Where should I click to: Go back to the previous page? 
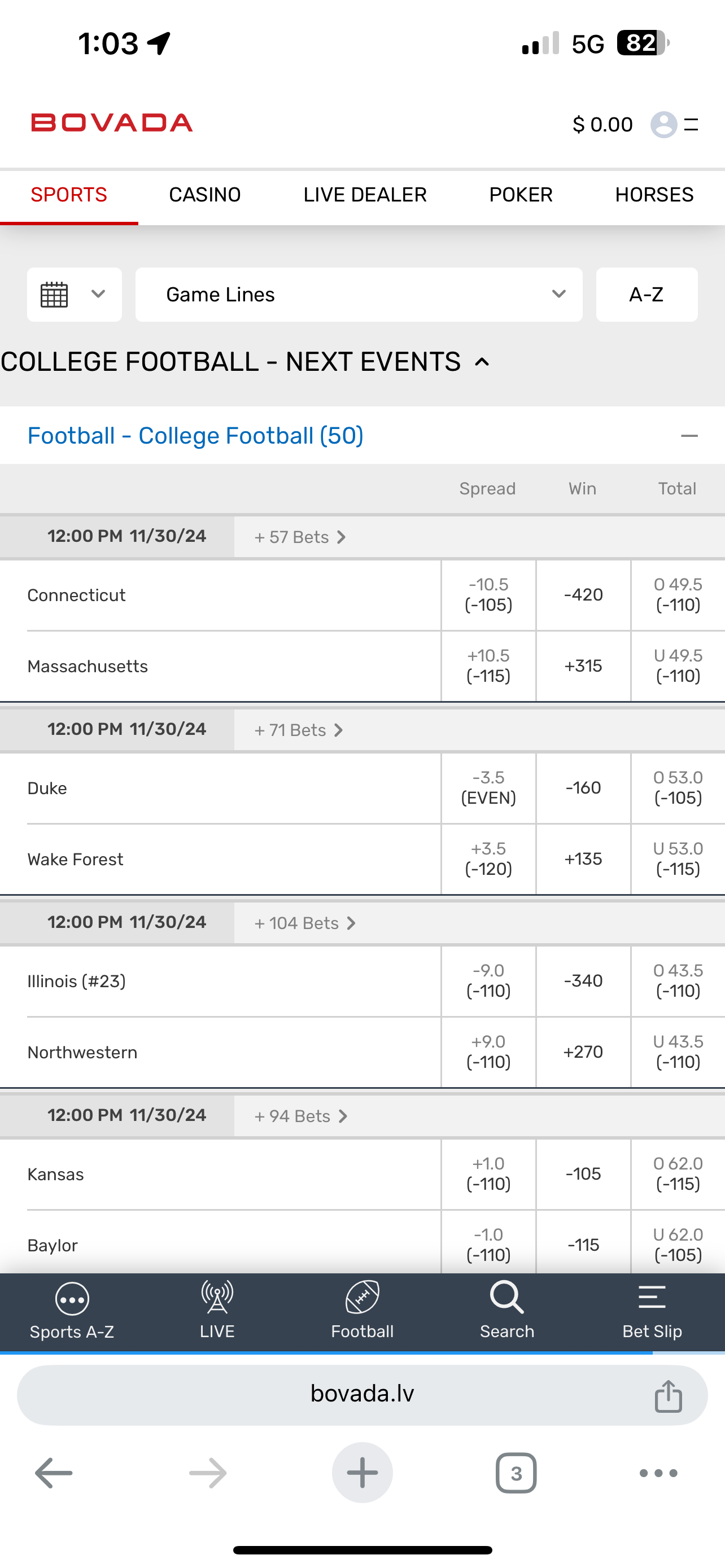54,1473
